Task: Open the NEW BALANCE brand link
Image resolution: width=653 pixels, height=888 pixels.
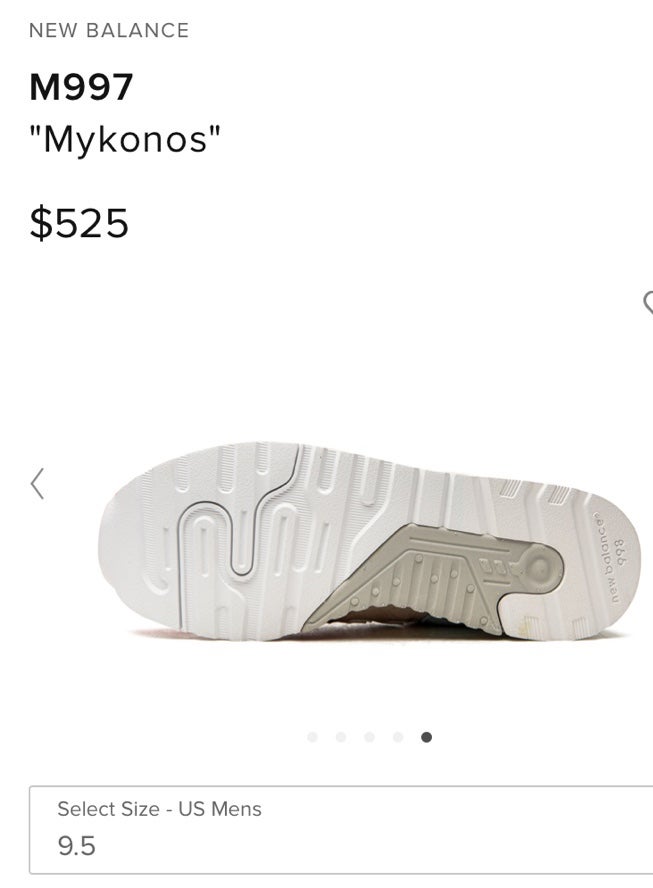Action: (x=109, y=31)
